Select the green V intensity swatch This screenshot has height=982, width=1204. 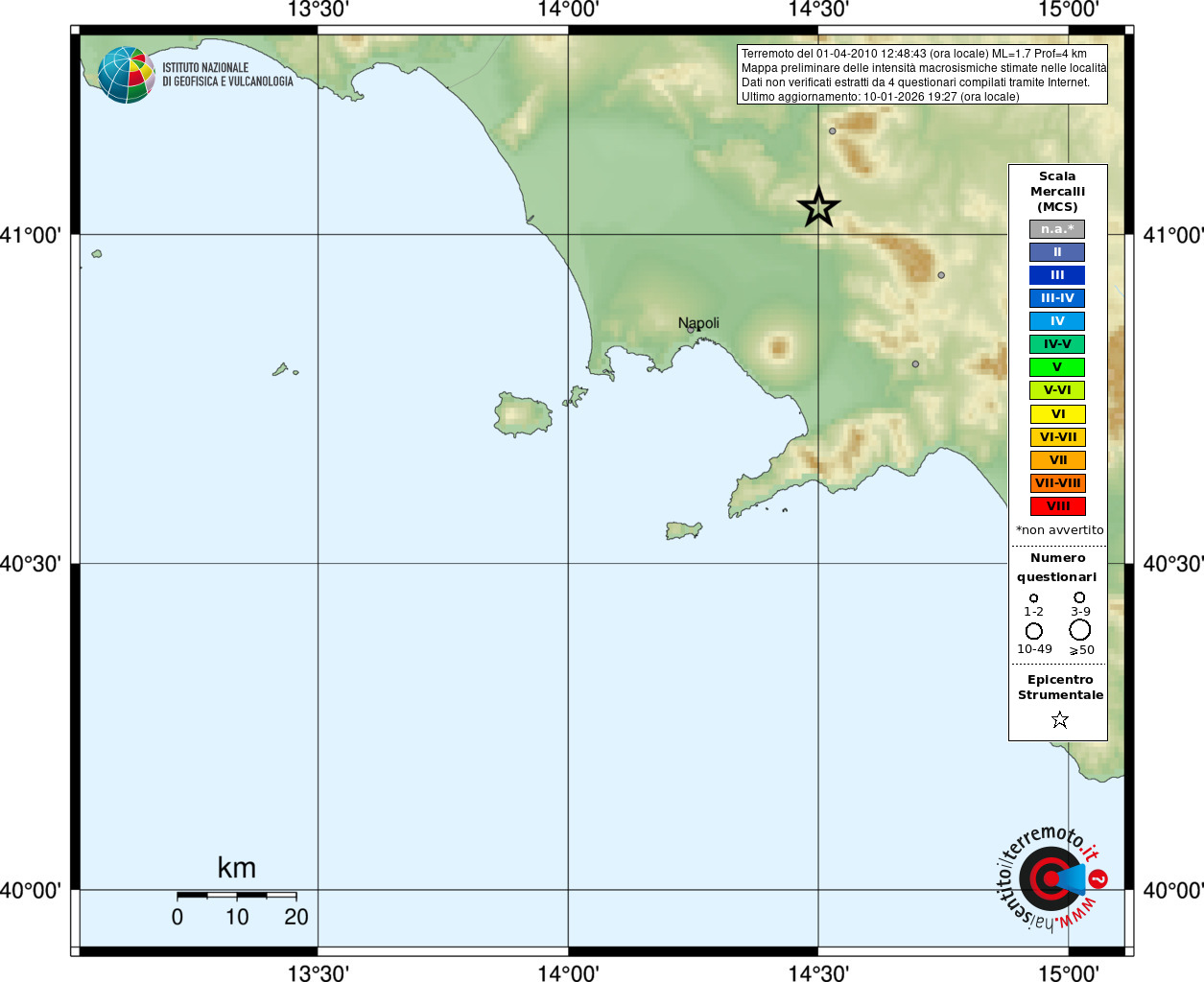pyautogui.click(x=1057, y=367)
